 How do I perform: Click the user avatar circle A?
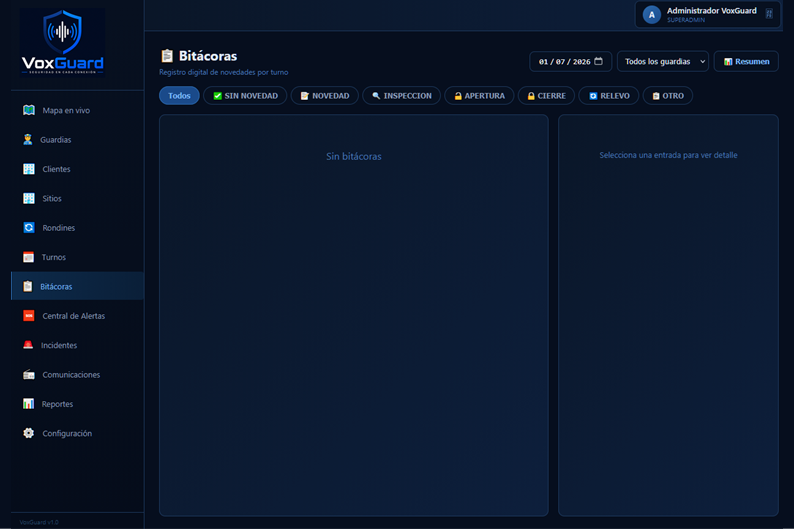(x=652, y=15)
